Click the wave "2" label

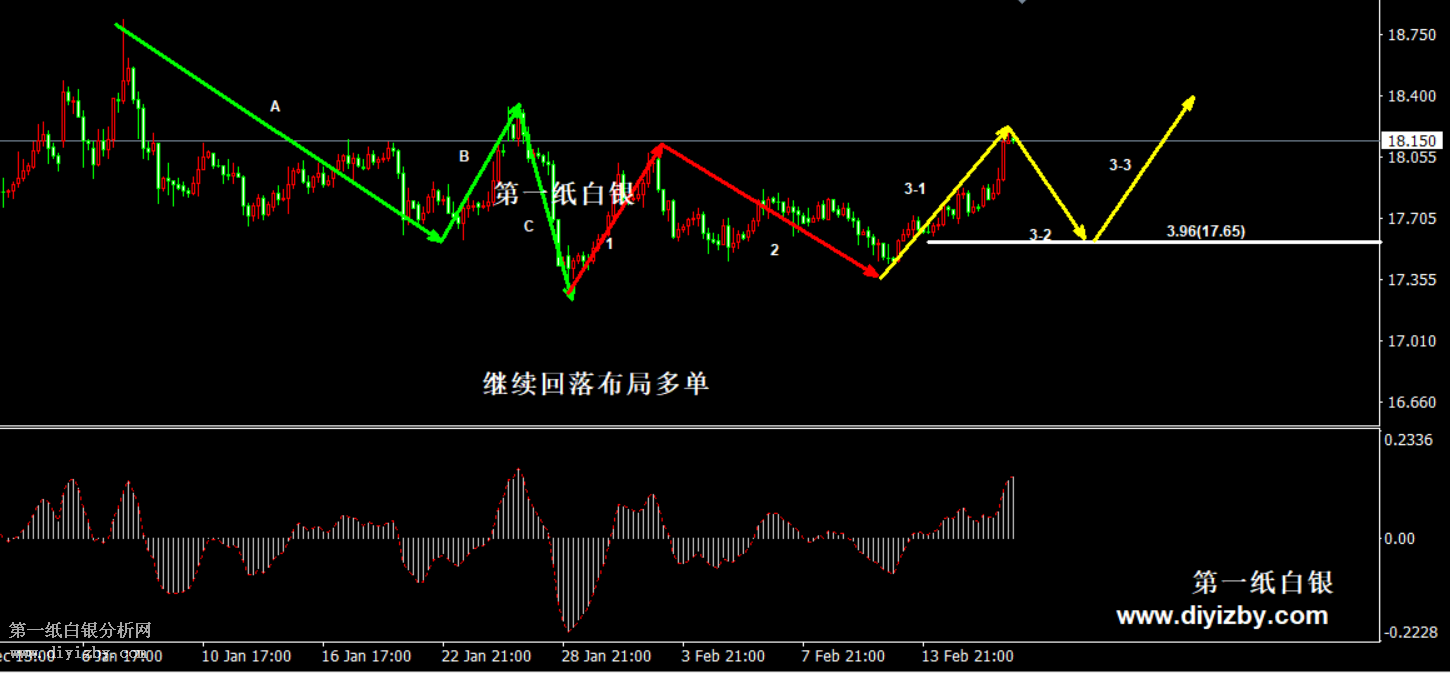774,250
